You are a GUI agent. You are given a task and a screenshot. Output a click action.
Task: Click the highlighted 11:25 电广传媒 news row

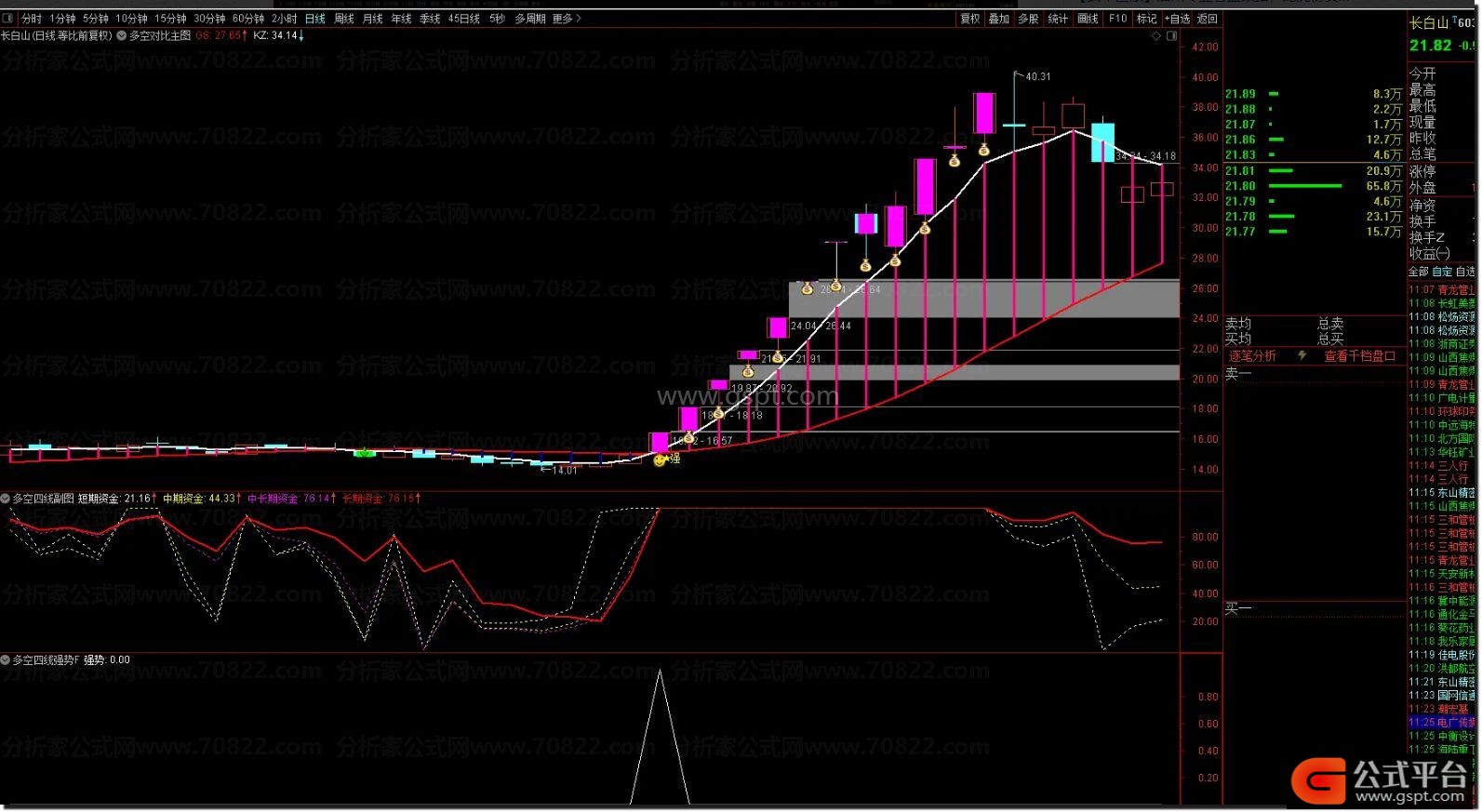[1442, 722]
